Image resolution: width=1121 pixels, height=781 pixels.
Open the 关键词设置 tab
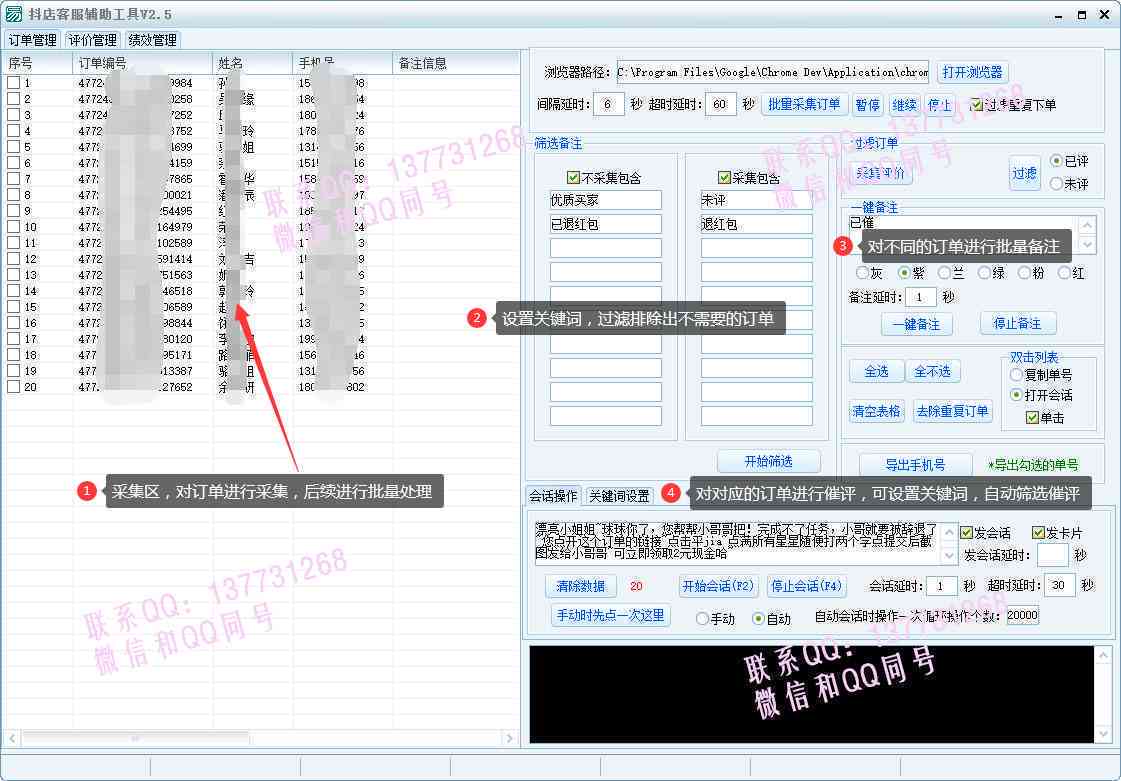(618, 496)
